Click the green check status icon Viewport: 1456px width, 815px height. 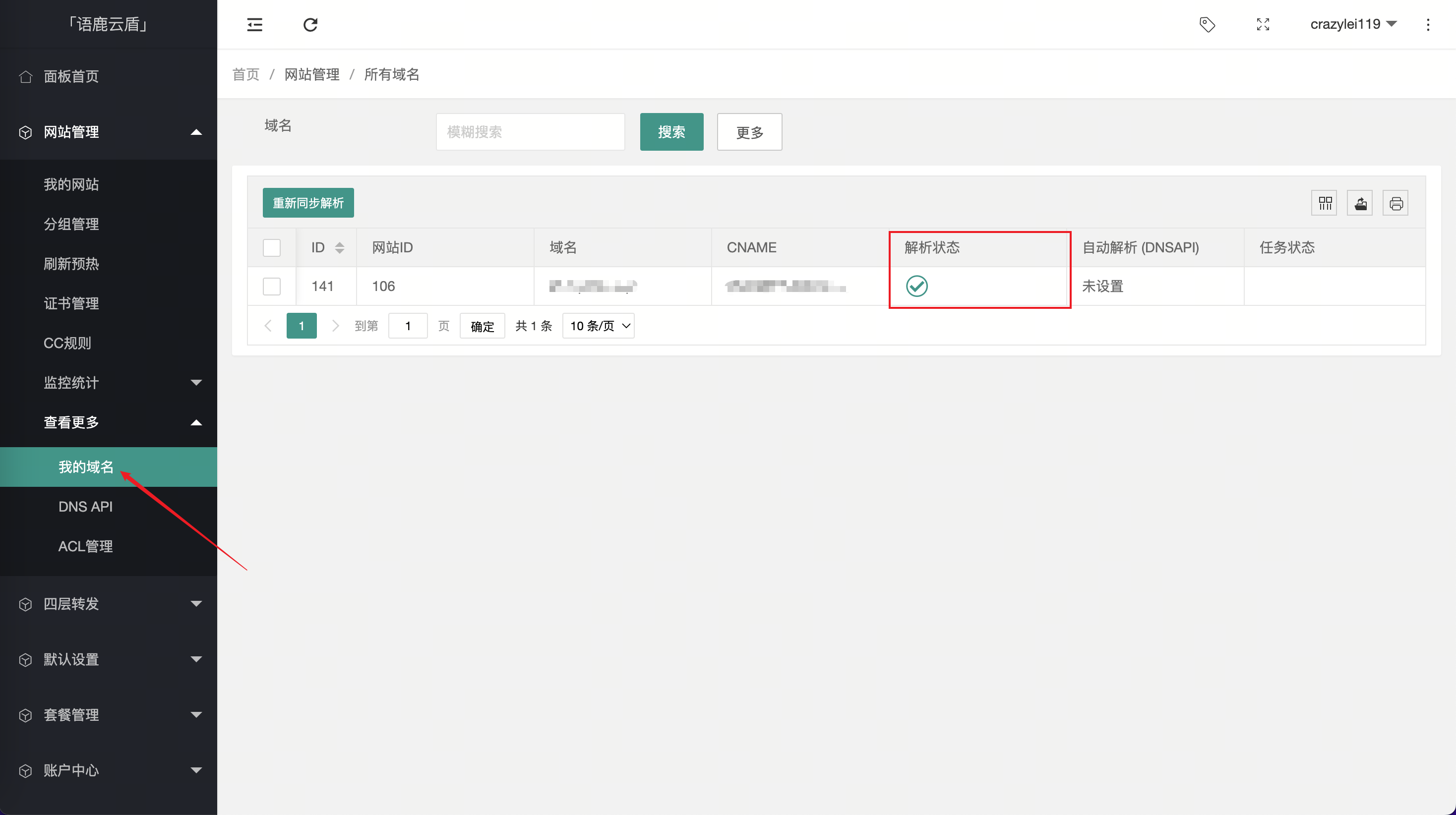[917, 286]
